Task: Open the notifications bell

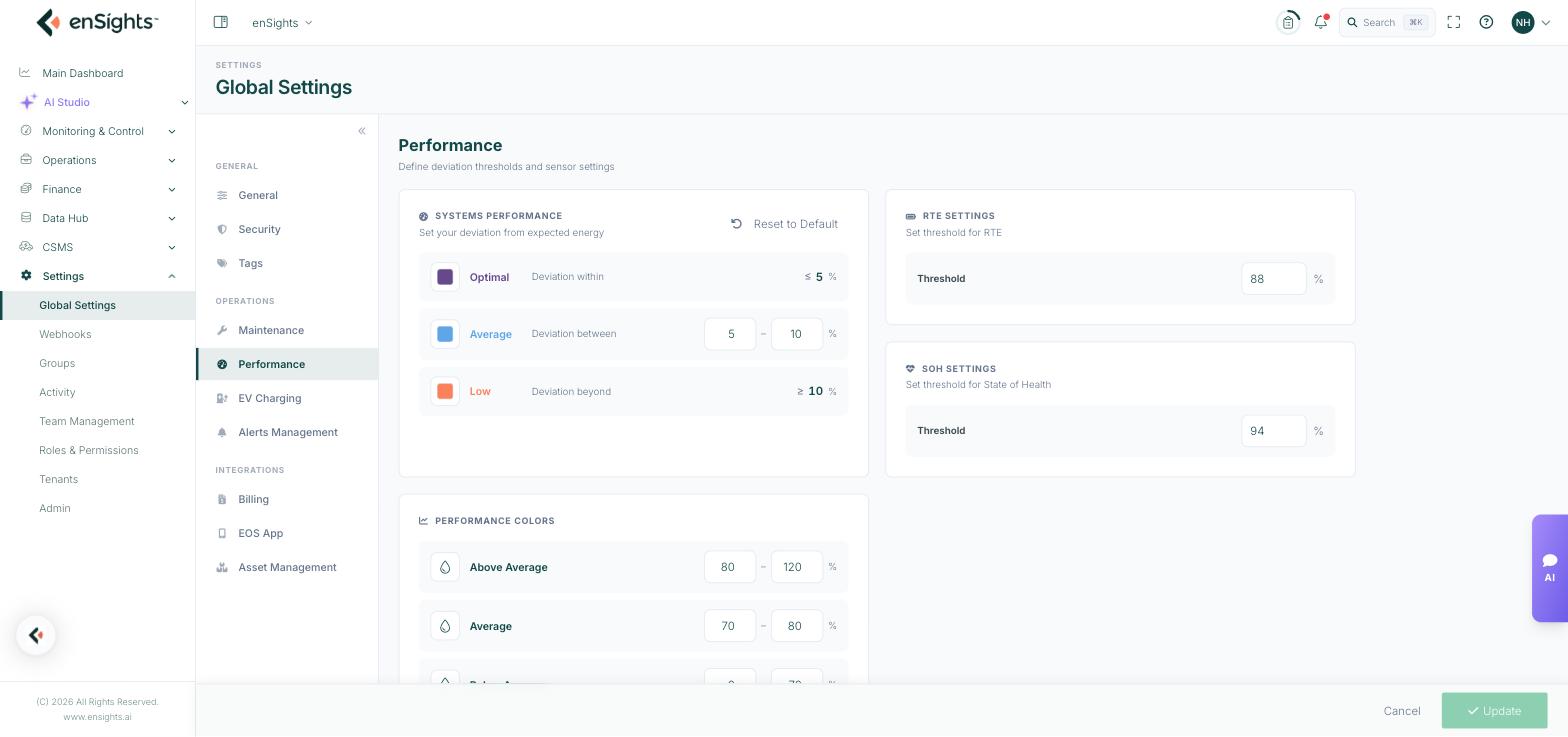Action: coord(1321,22)
